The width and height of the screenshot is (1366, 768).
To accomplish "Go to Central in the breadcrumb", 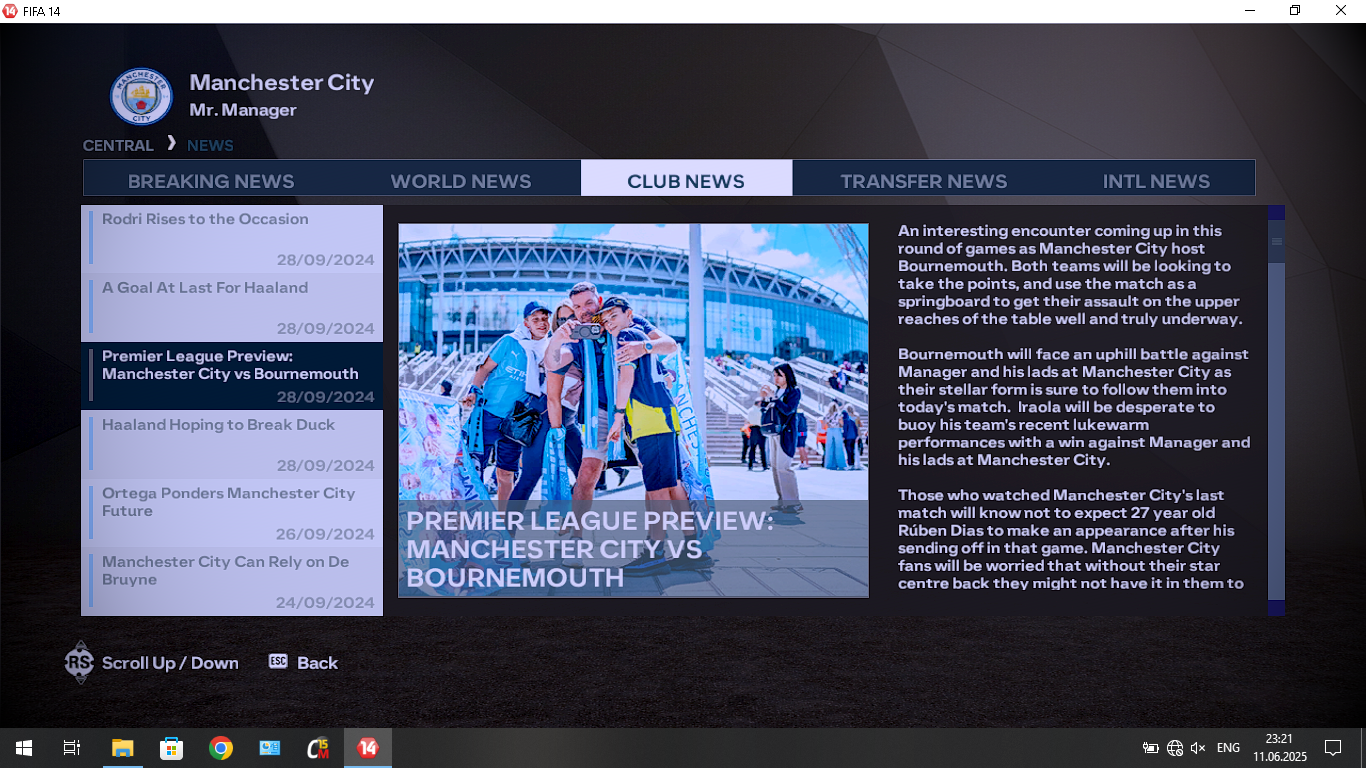I will pyautogui.click(x=118, y=145).
